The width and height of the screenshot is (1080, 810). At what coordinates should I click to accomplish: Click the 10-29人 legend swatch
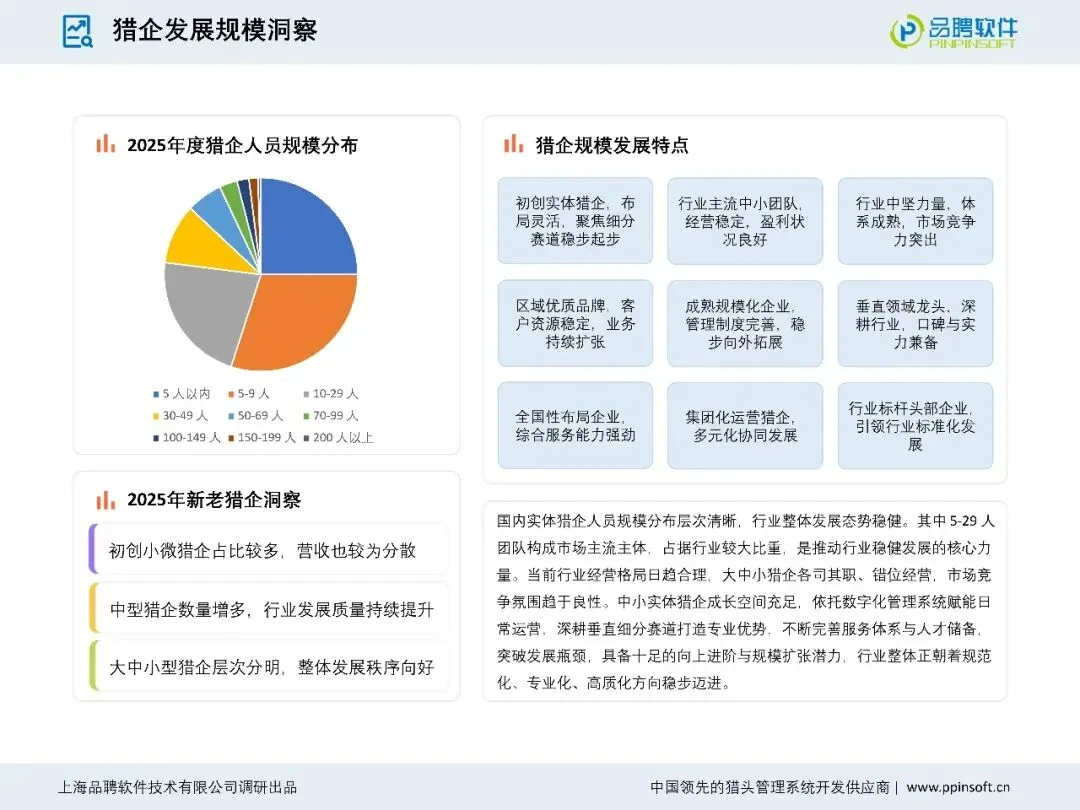(307, 395)
